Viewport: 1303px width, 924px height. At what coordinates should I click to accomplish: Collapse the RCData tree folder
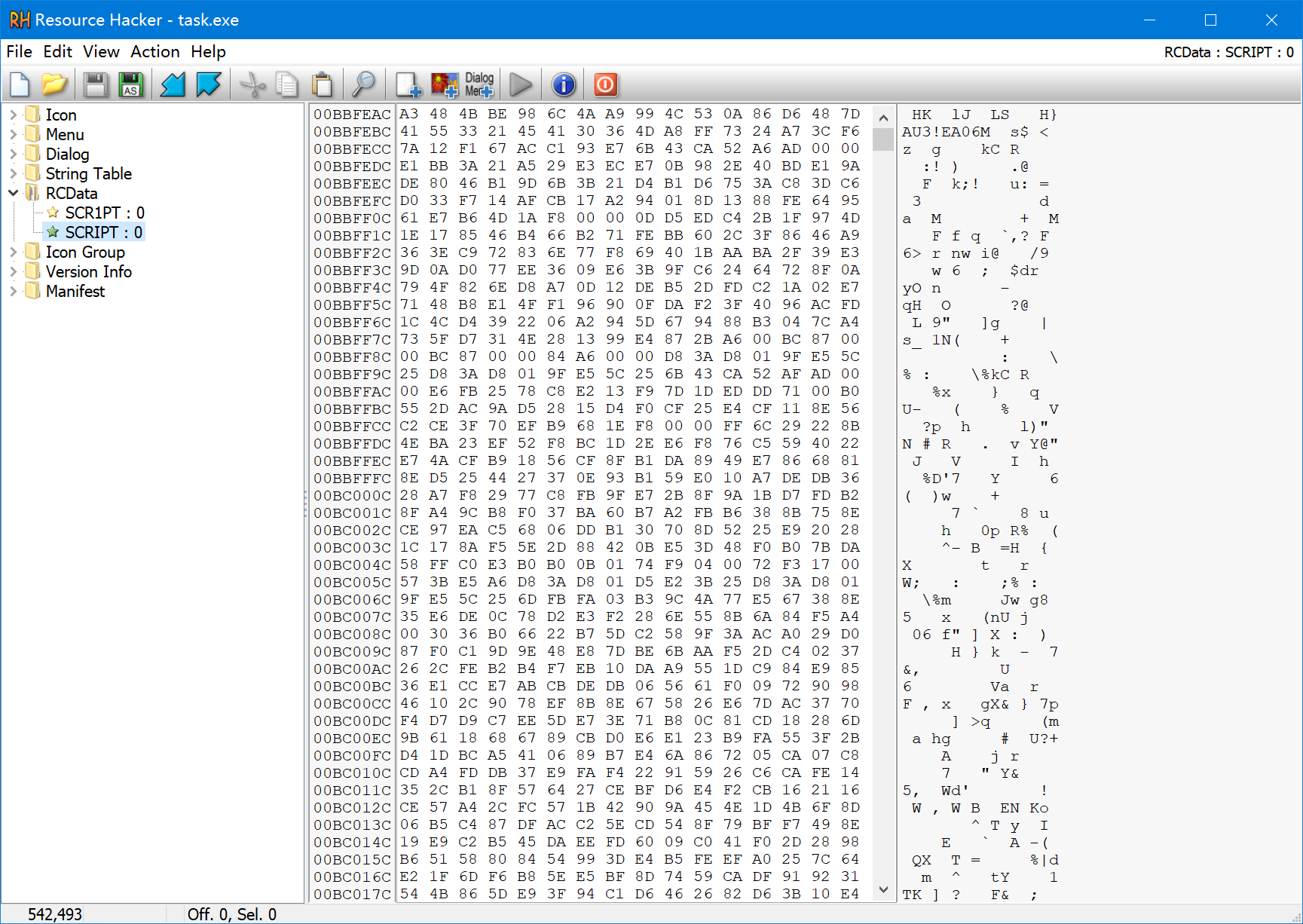tap(13, 193)
